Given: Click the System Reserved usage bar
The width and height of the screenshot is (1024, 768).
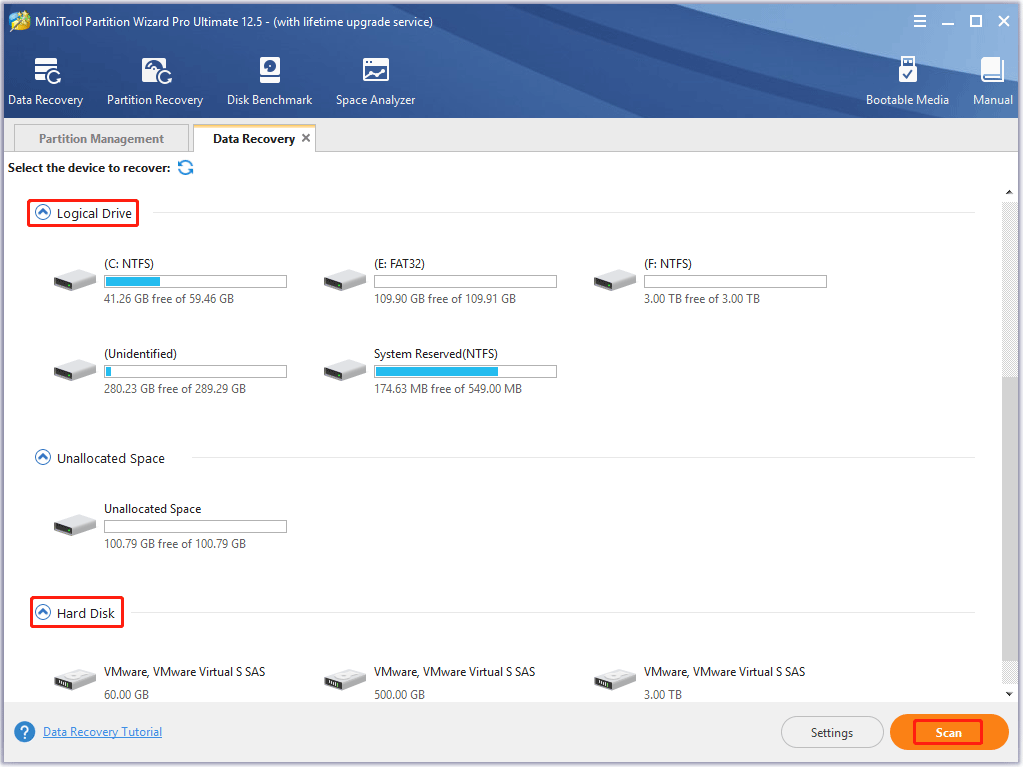Looking at the screenshot, I should [465, 372].
